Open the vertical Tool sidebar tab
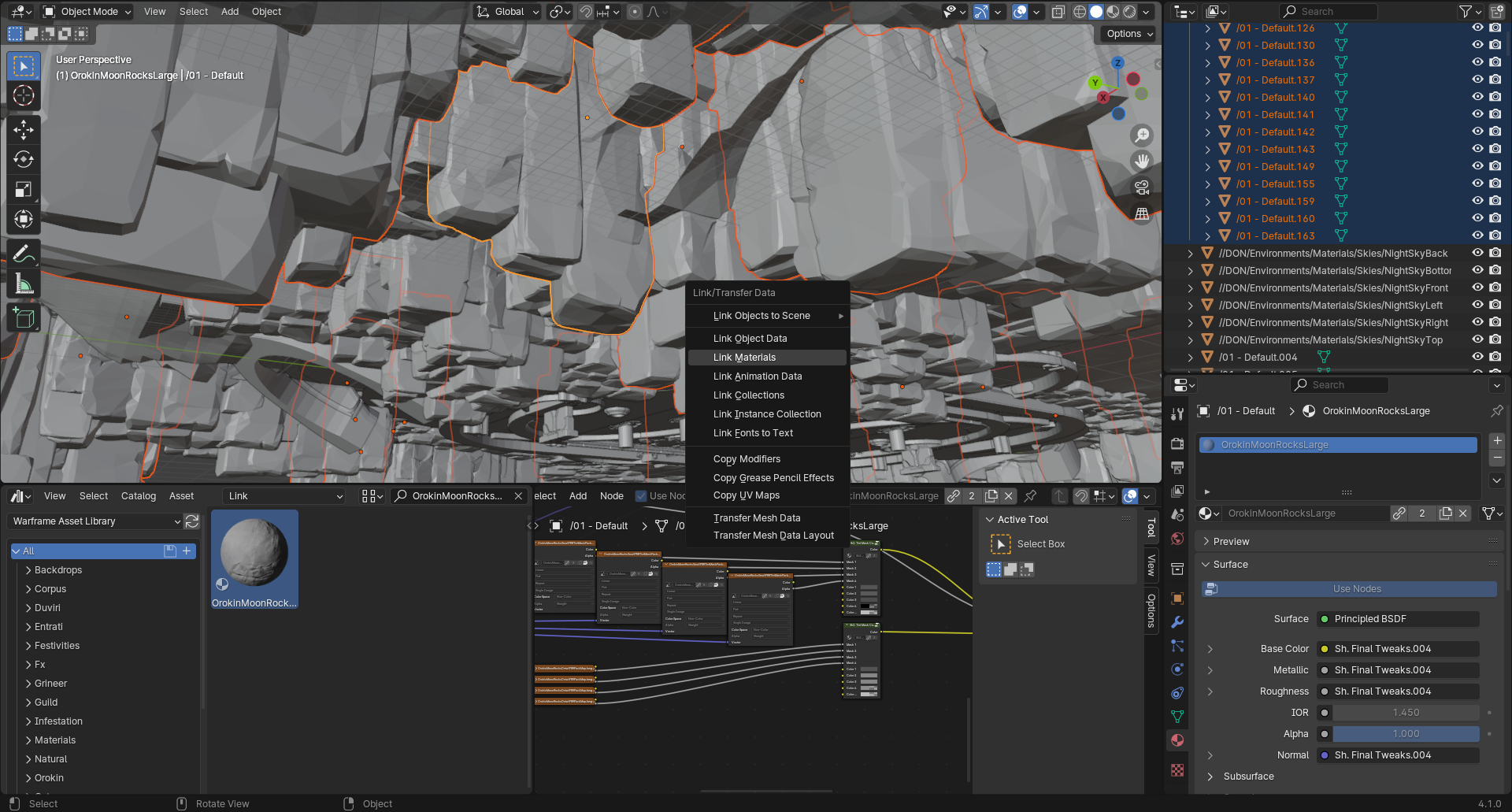Screen dimensions: 1512x812 tap(1151, 528)
